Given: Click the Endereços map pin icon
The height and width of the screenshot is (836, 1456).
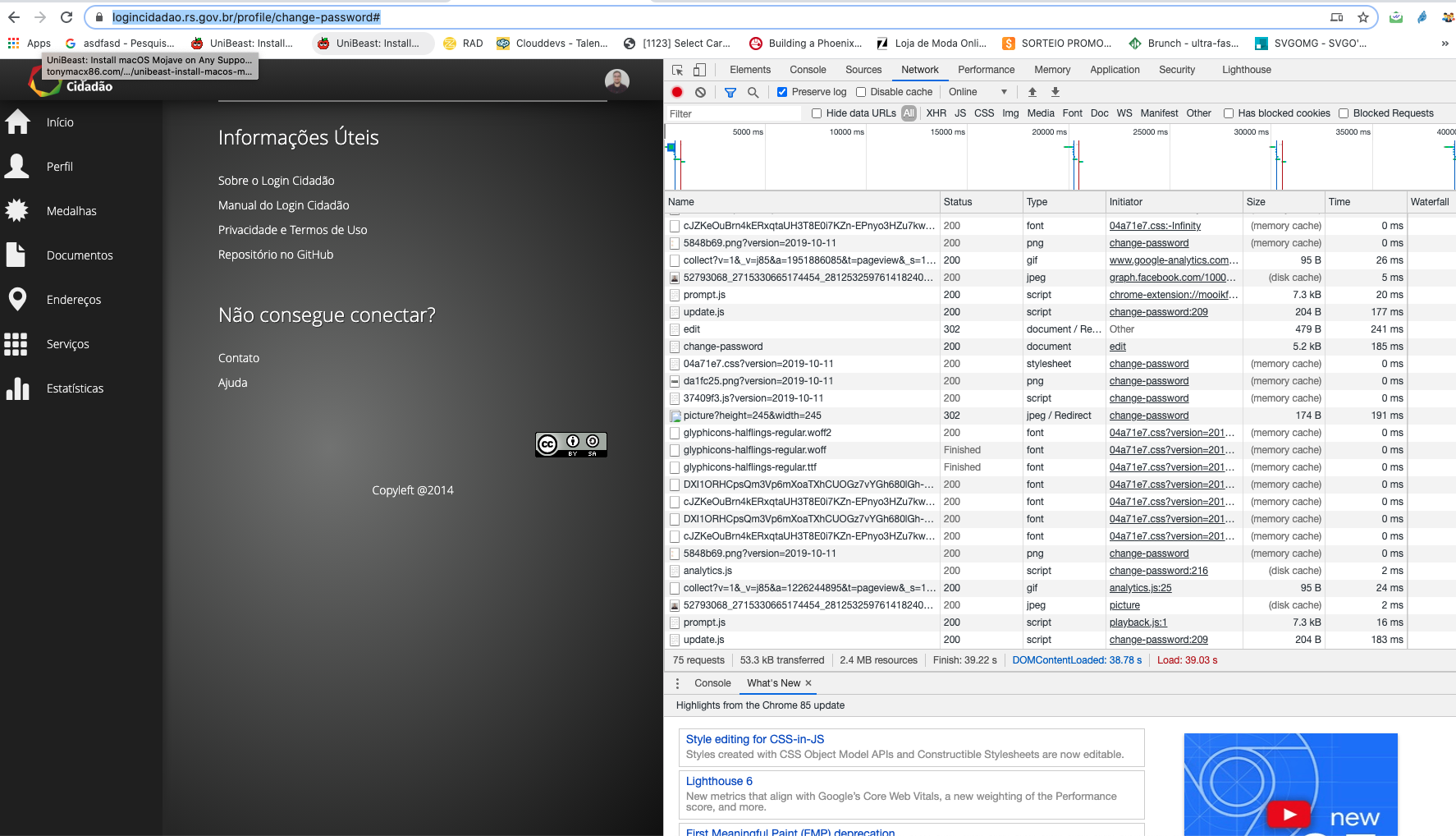Looking at the screenshot, I should [x=17, y=299].
